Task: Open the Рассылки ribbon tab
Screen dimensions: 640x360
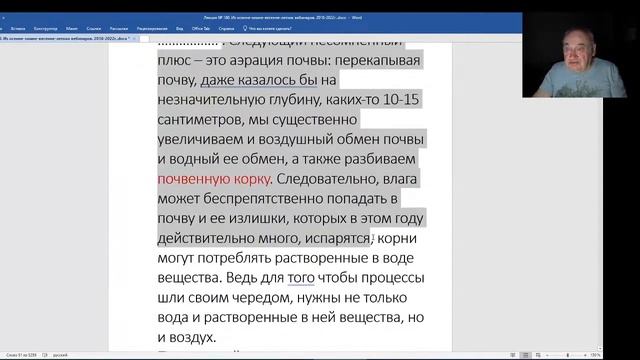Action: point(119,29)
